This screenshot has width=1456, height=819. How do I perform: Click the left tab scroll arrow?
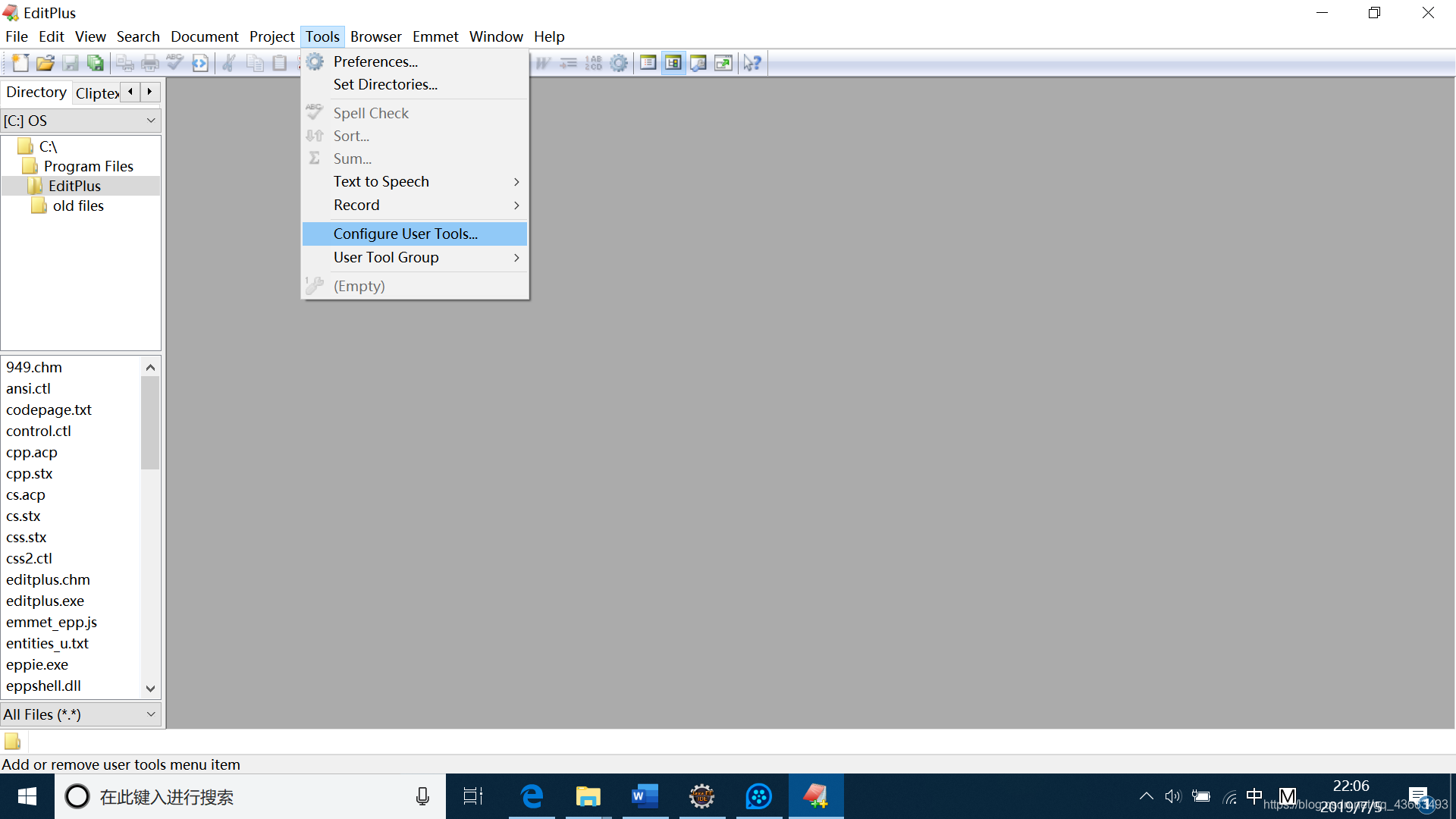tap(130, 92)
